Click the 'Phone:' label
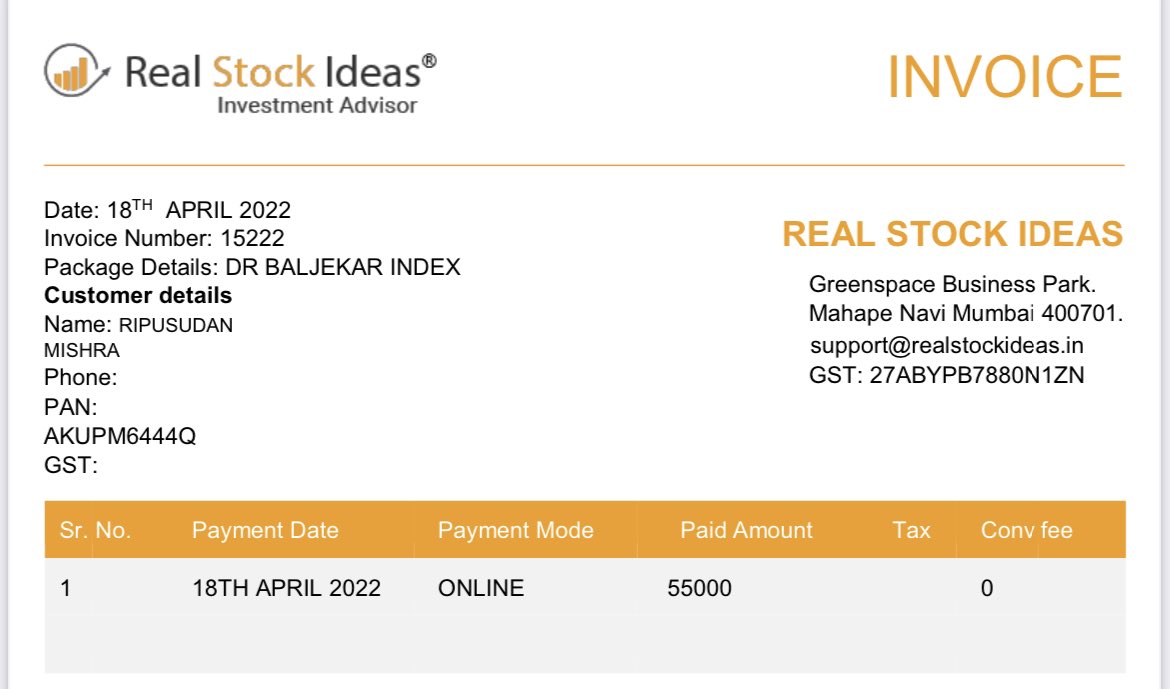The image size is (1170, 689). click(x=81, y=377)
